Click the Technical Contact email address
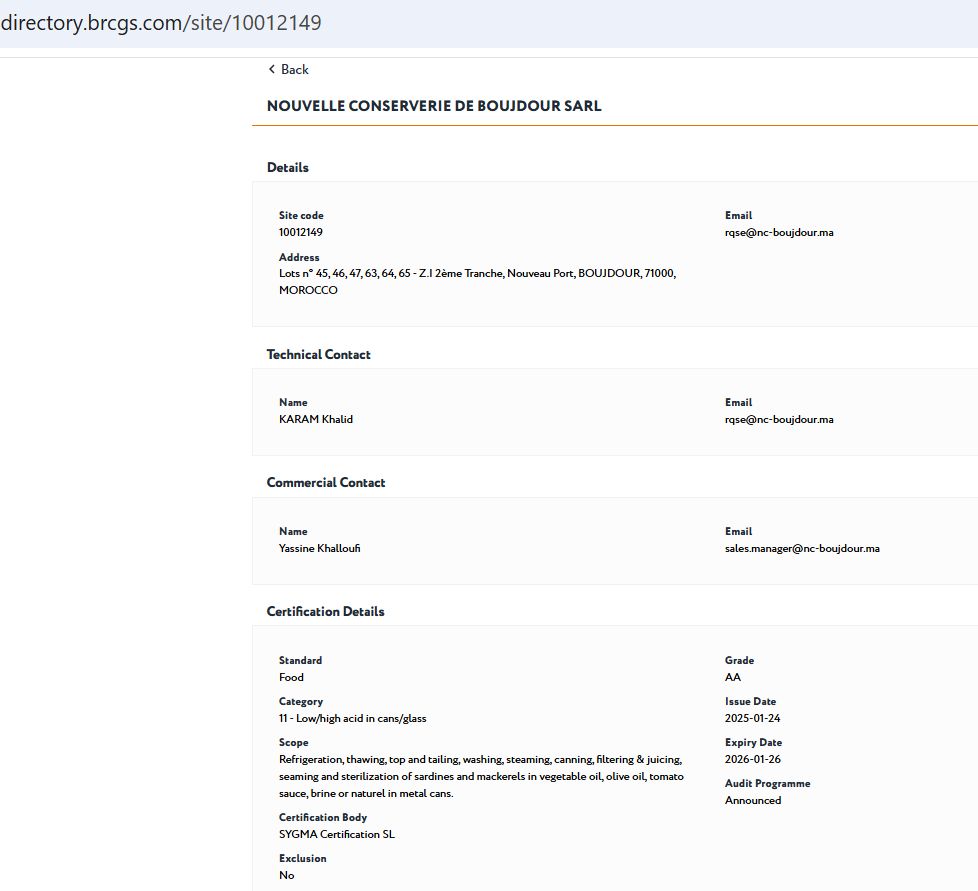Image resolution: width=978 pixels, height=891 pixels. (x=779, y=419)
